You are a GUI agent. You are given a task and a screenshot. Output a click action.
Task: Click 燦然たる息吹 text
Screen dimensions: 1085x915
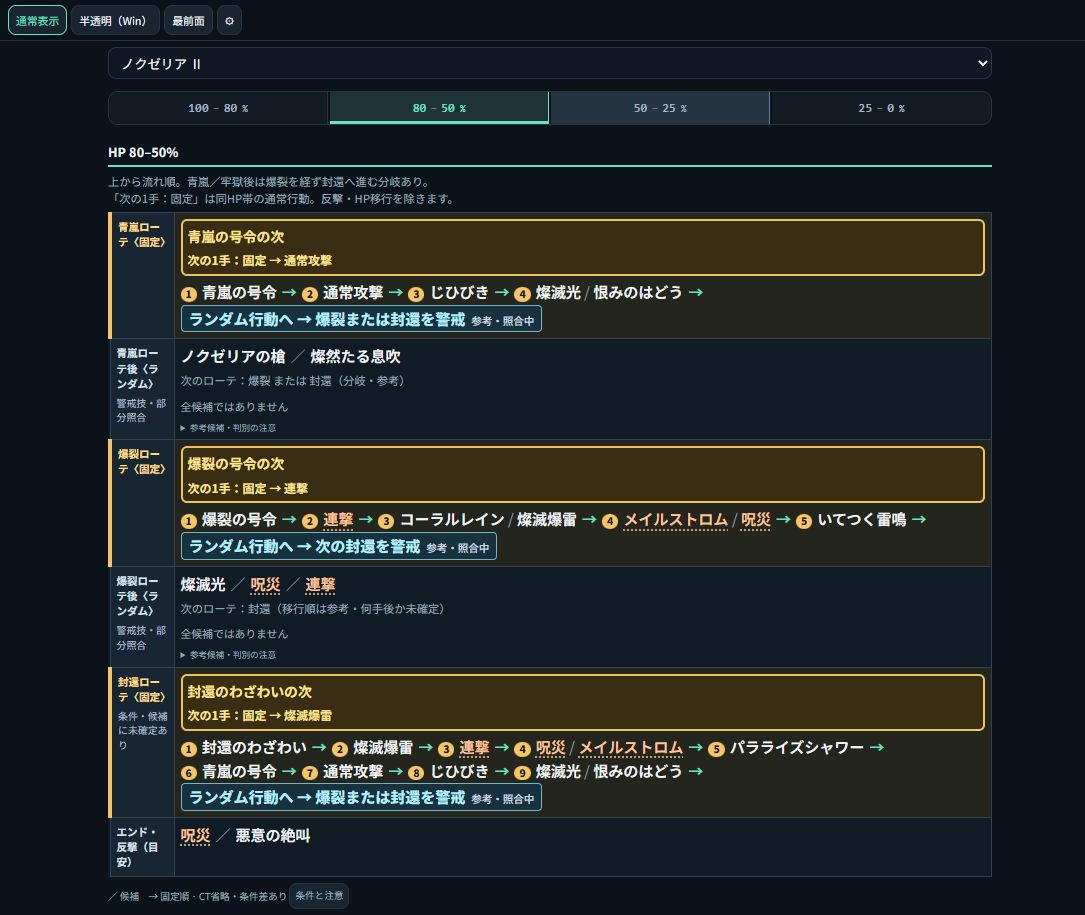(356, 356)
